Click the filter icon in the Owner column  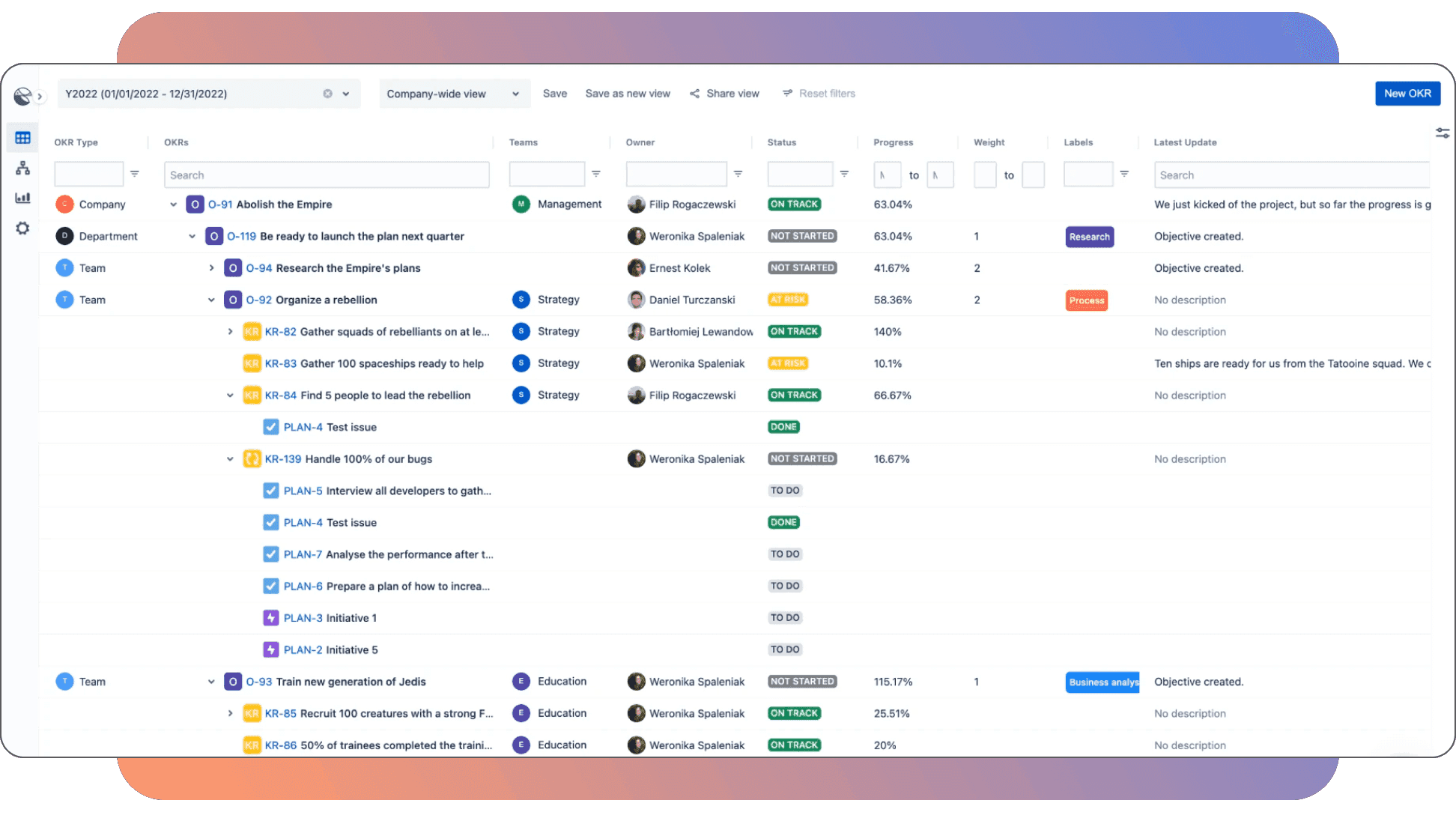click(x=738, y=173)
